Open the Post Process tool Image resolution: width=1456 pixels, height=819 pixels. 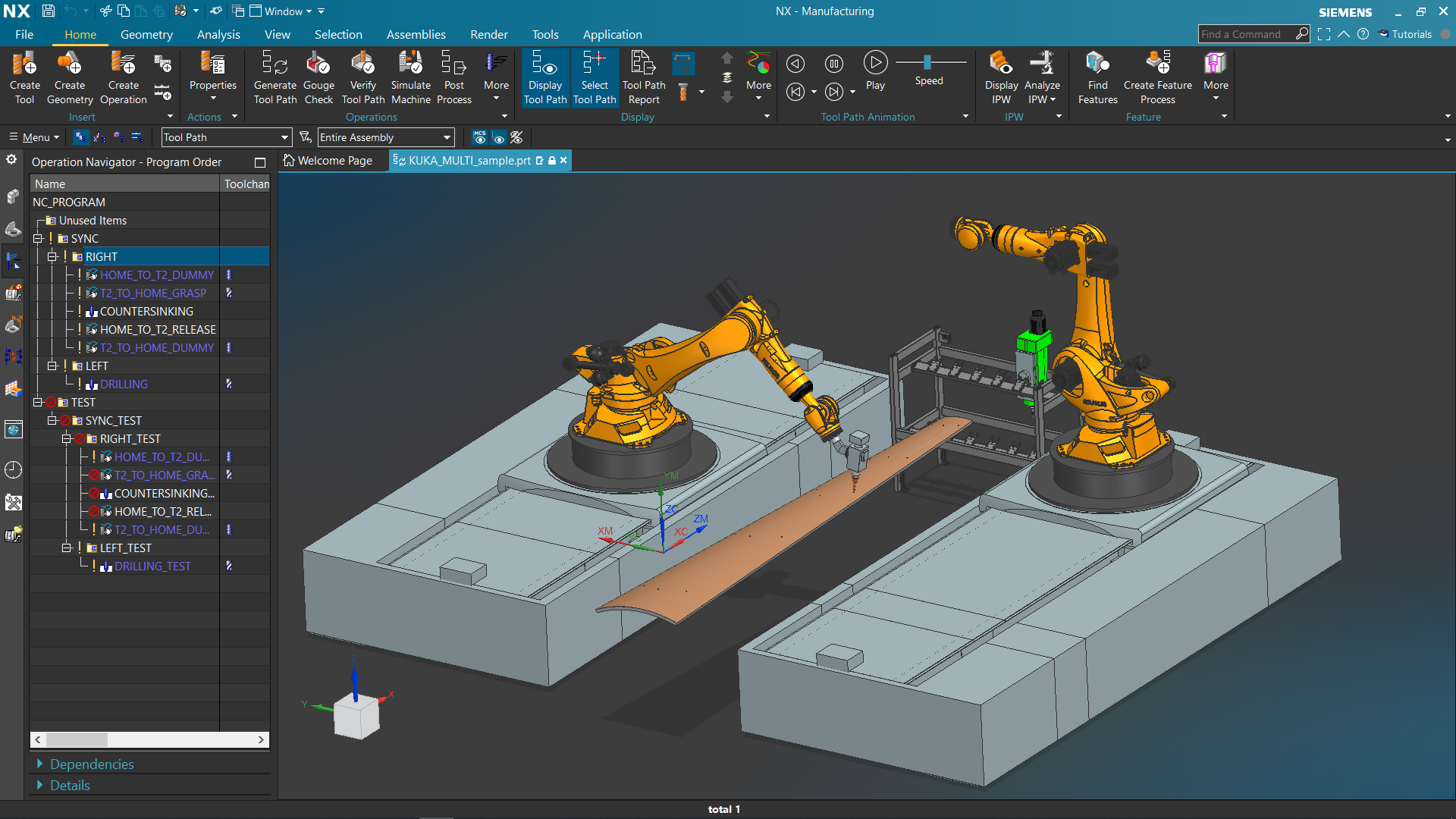454,77
